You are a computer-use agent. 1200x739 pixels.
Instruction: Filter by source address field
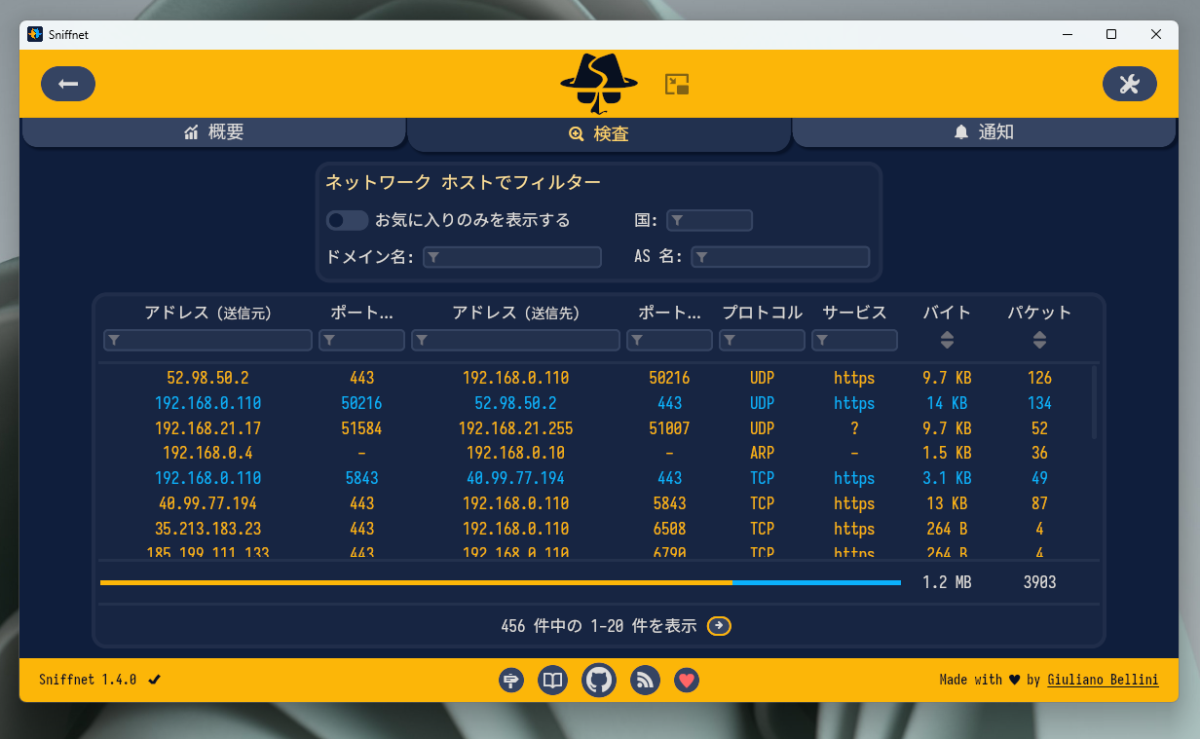tap(208, 341)
